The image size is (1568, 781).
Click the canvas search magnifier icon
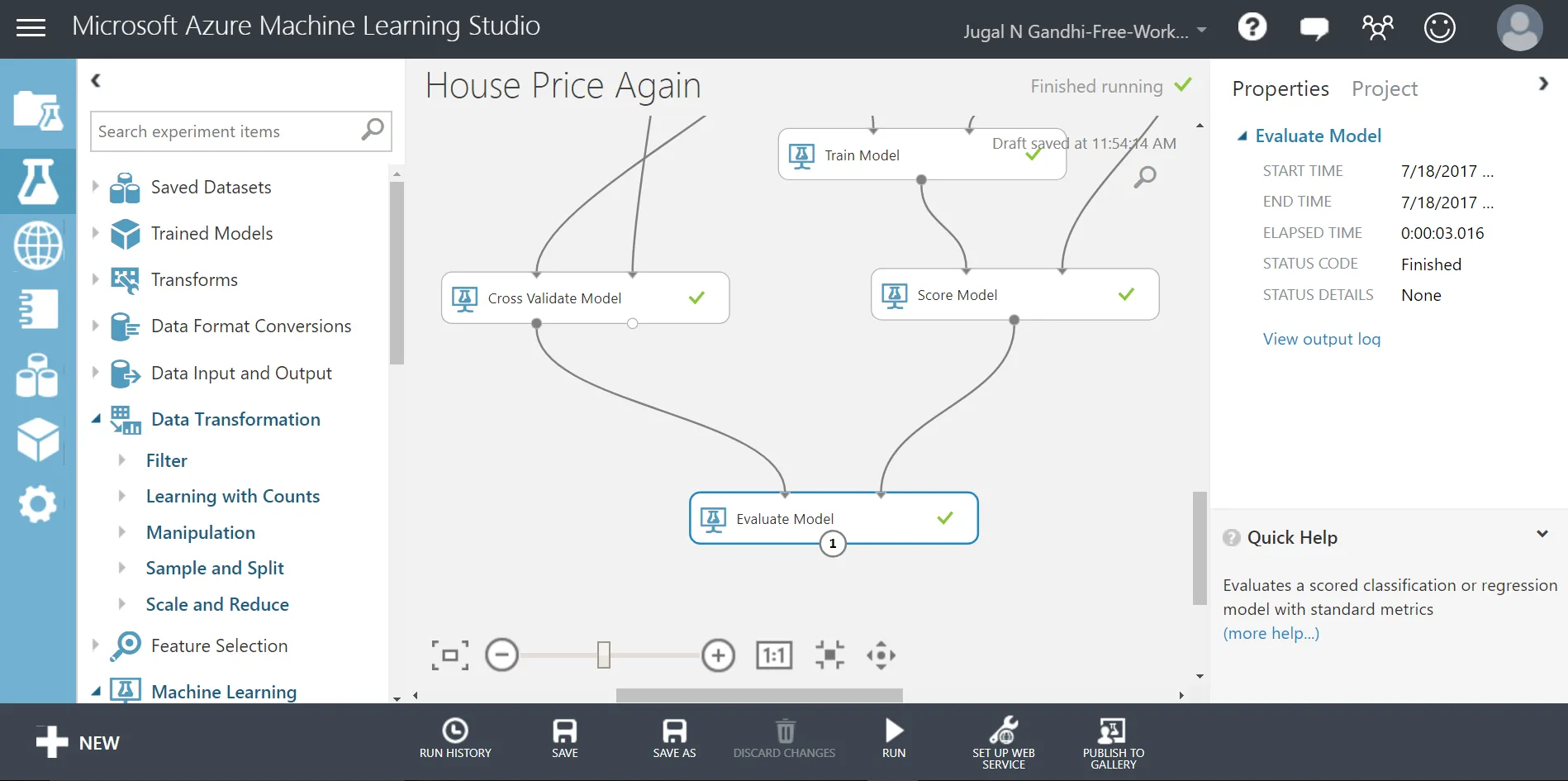(1145, 176)
